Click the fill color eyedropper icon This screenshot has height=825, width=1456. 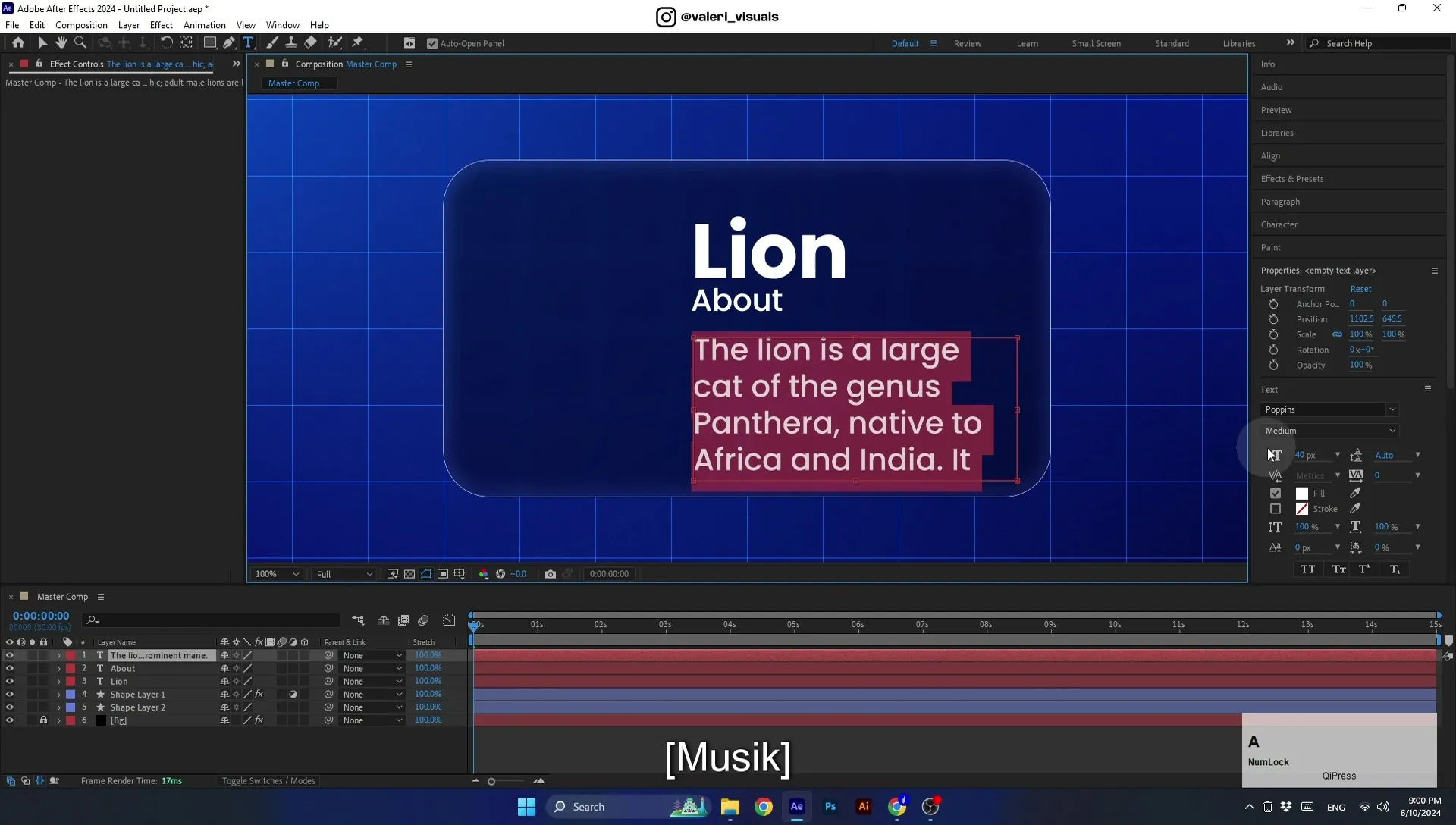click(x=1355, y=493)
